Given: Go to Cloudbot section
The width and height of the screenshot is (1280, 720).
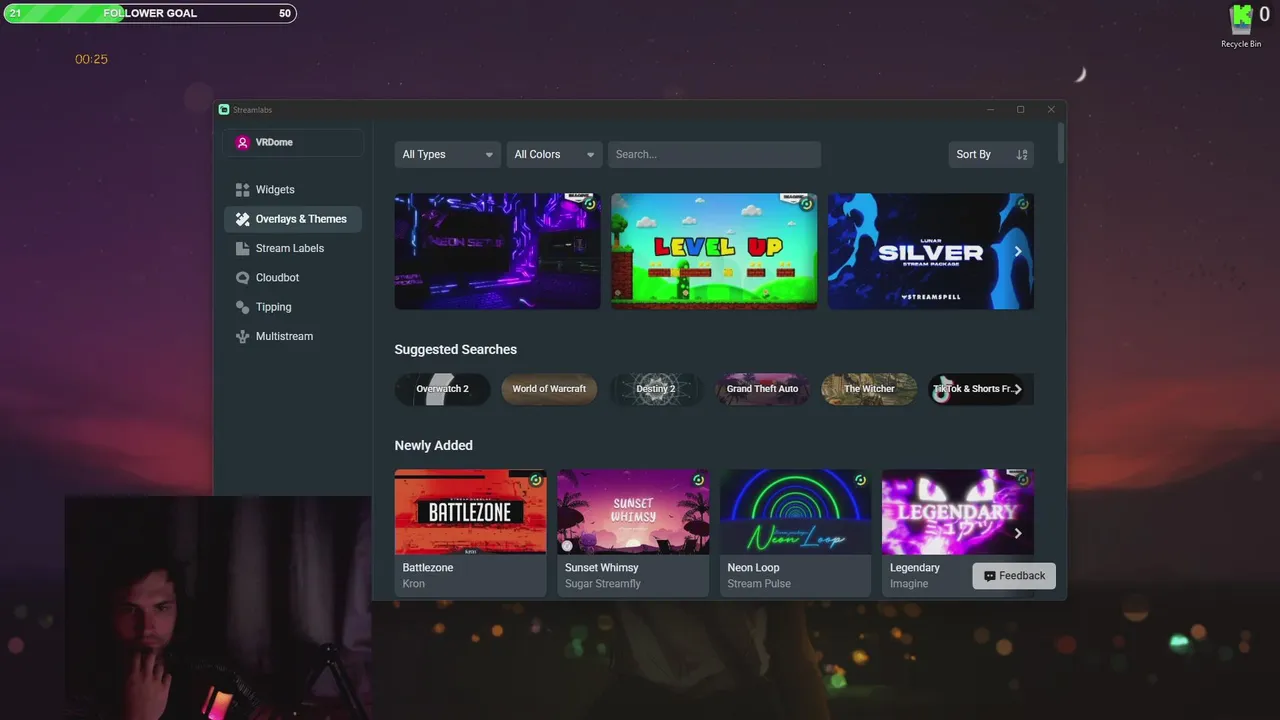Looking at the screenshot, I should pyautogui.click(x=292, y=278).
